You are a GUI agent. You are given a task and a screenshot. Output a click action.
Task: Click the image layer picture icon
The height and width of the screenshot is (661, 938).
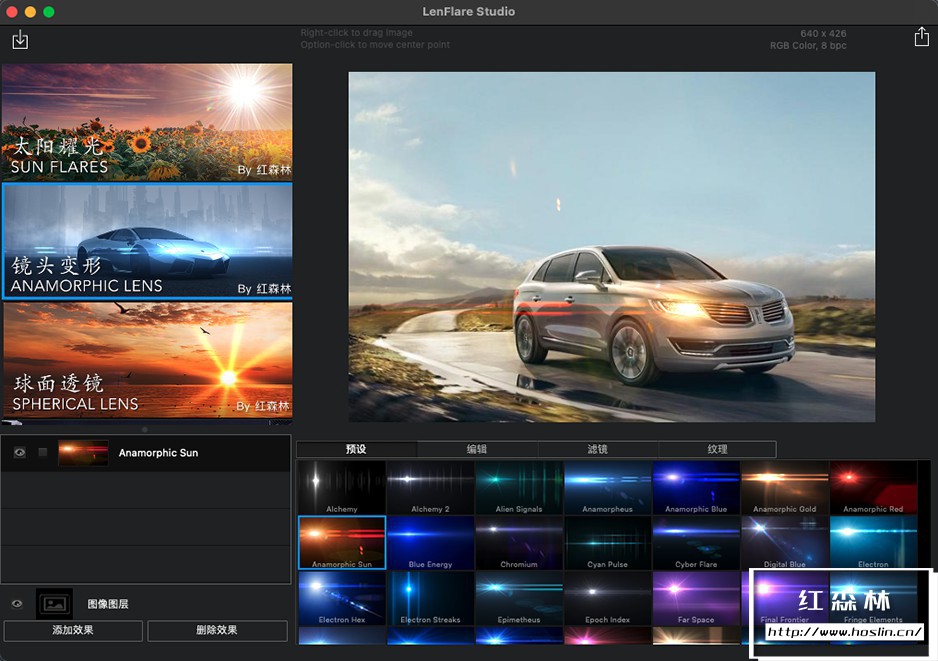(54, 604)
